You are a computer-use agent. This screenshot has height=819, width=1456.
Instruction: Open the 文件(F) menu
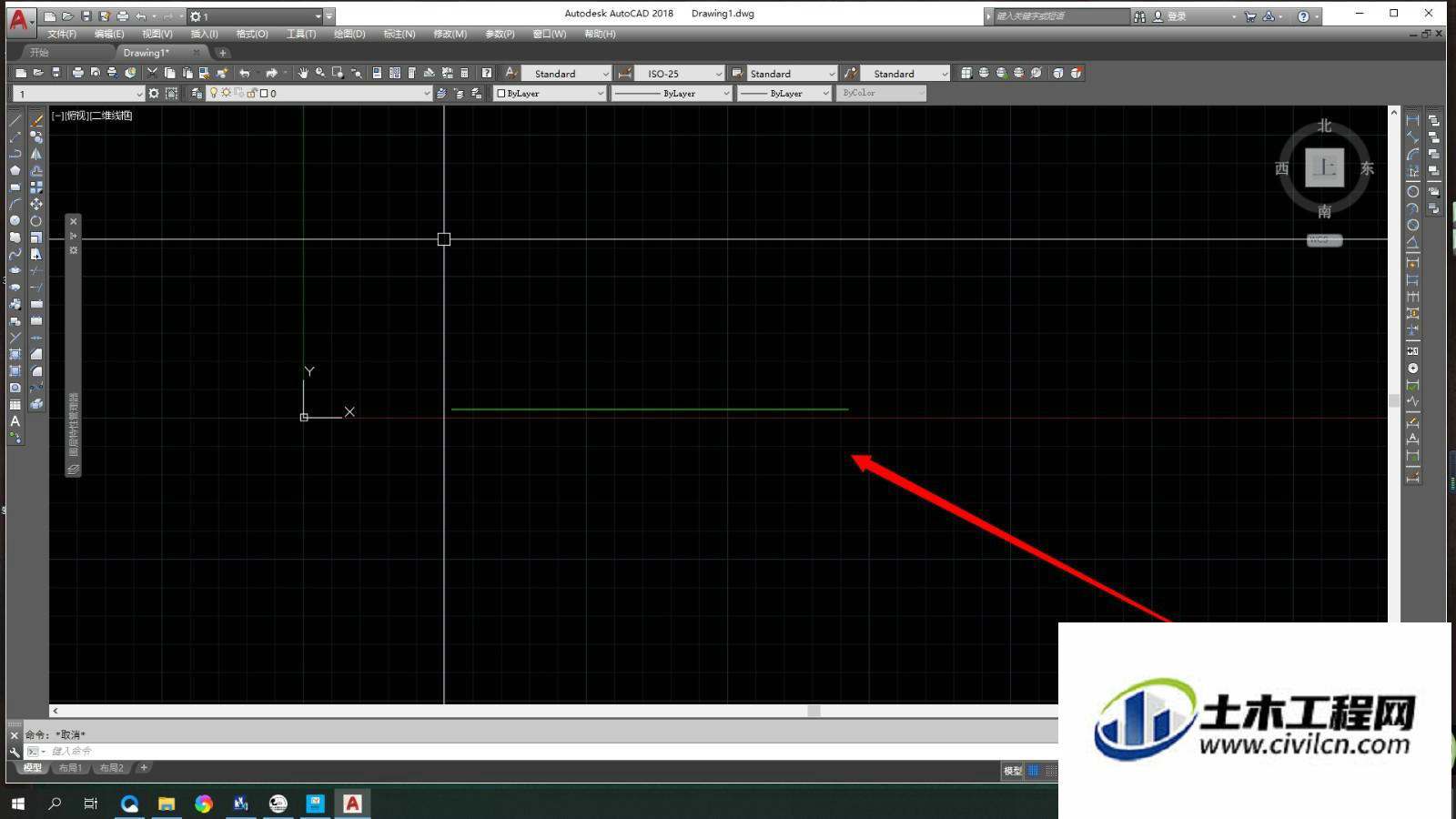click(x=62, y=34)
